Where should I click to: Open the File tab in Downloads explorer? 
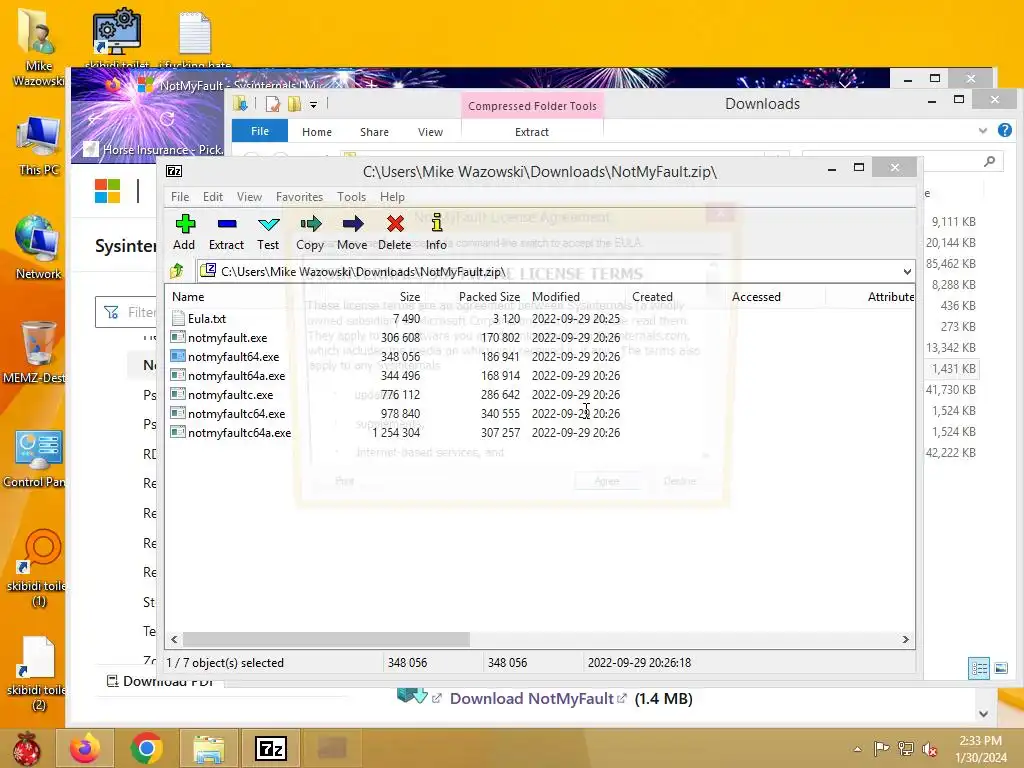click(x=260, y=131)
